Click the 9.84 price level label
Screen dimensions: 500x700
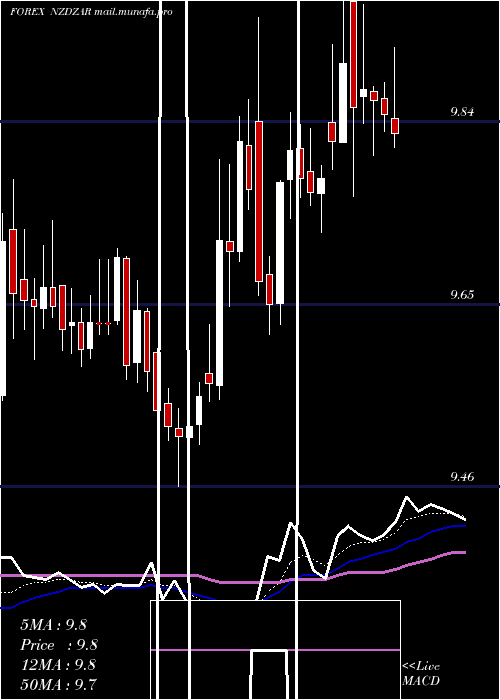point(462,112)
